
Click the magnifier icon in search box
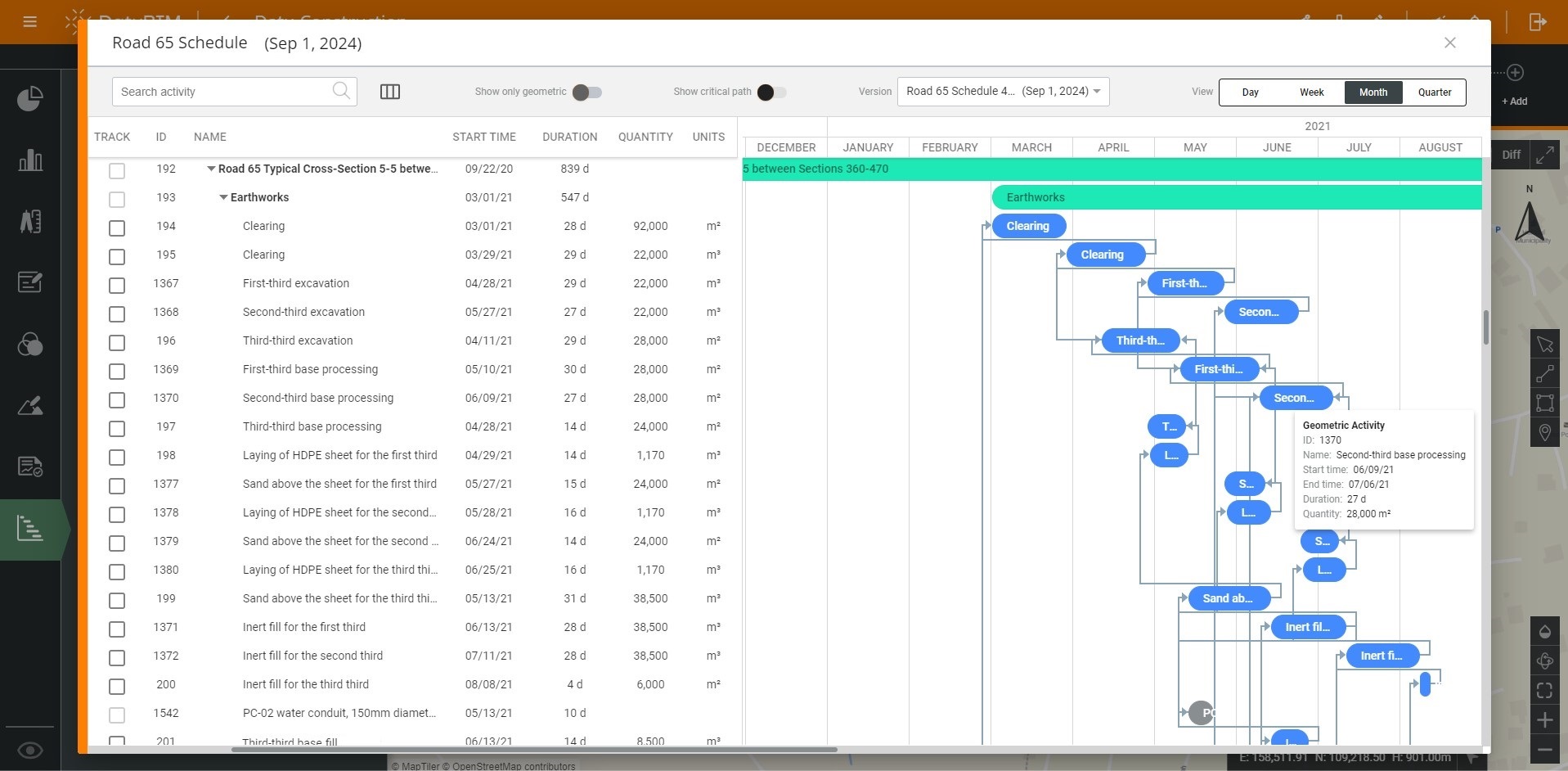[x=341, y=91]
